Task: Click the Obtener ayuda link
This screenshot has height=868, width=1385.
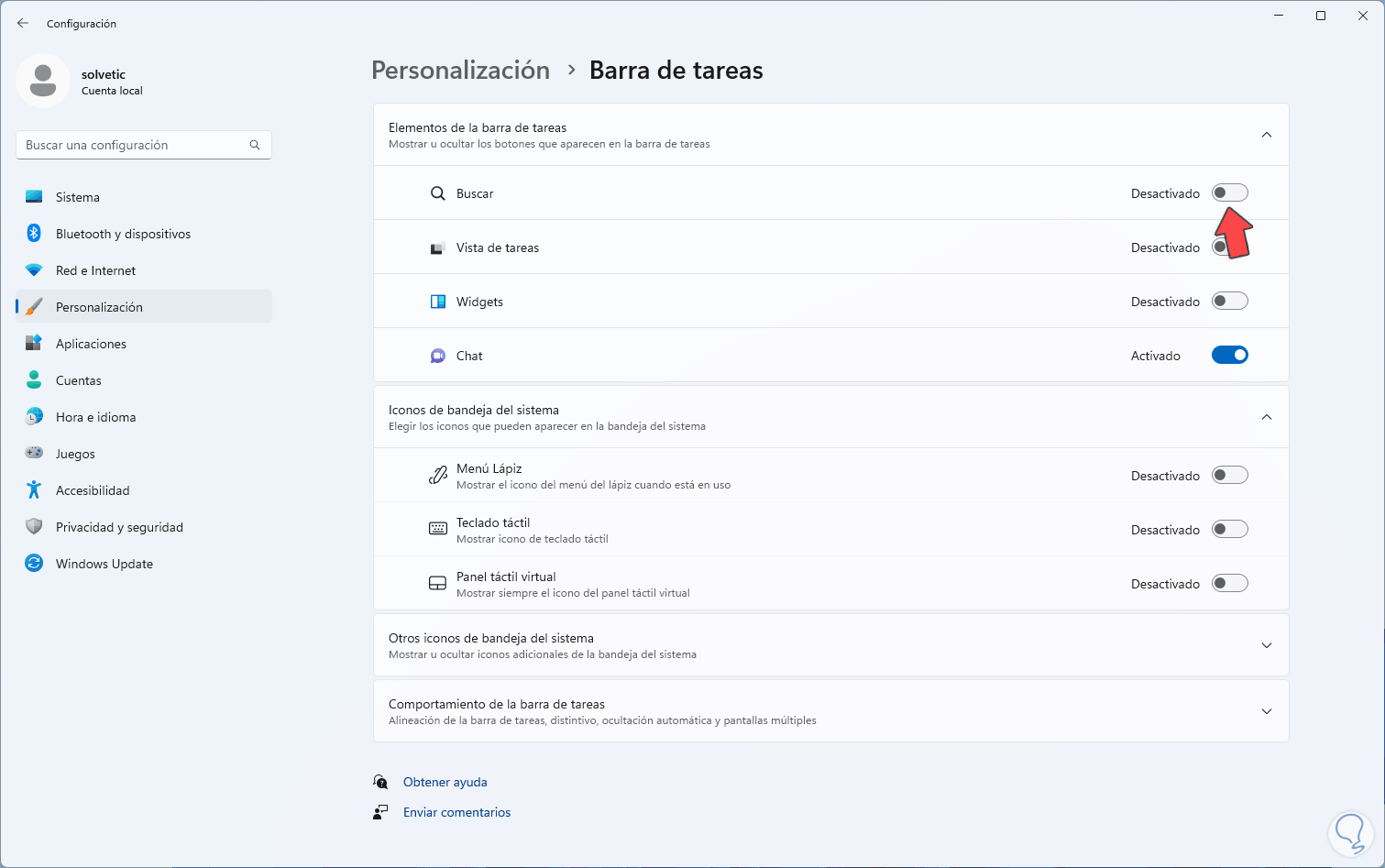Action: click(445, 782)
